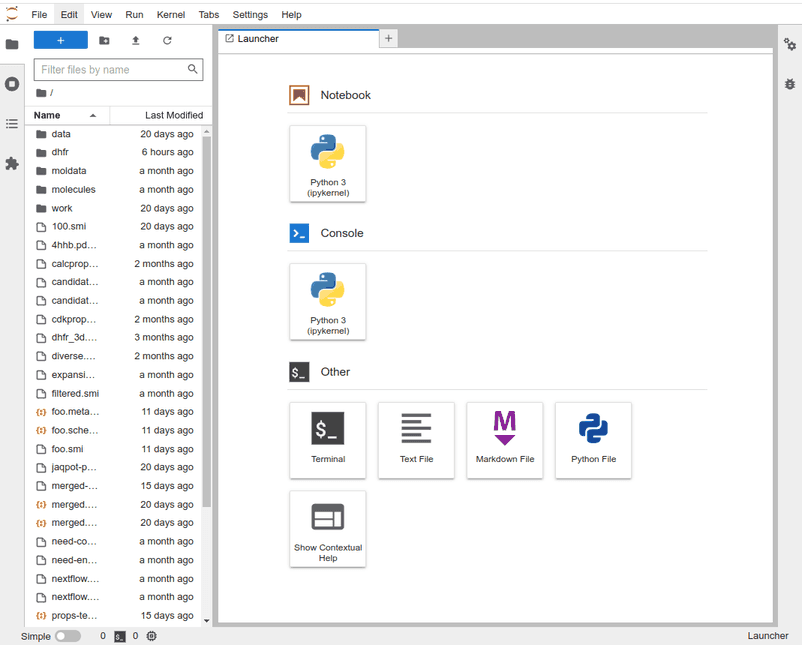Select the diverse.… file

tap(115, 356)
